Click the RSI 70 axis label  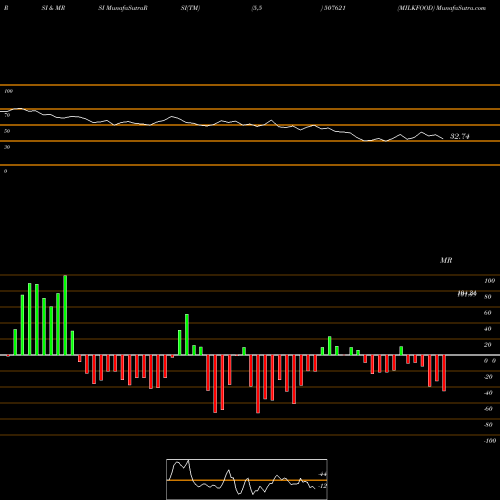point(7,115)
